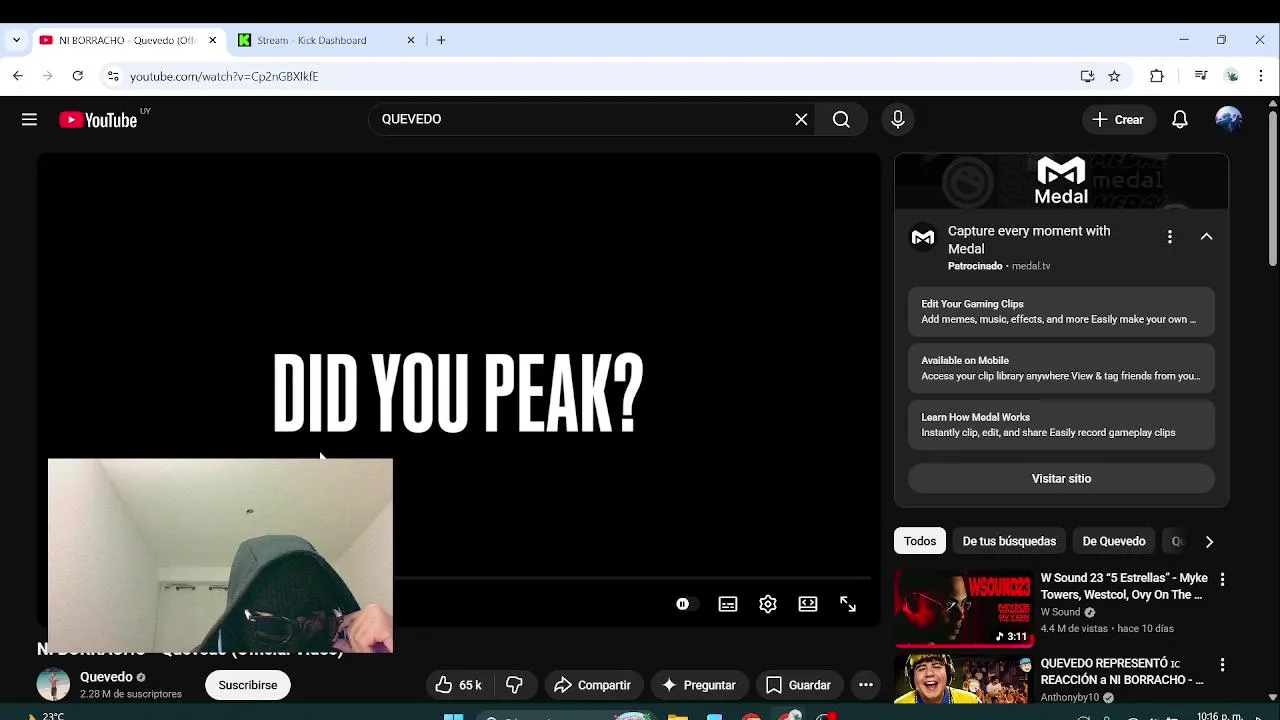Click the scrollbar down arrow
This screenshot has height=720, width=1280.
(1272, 697)
